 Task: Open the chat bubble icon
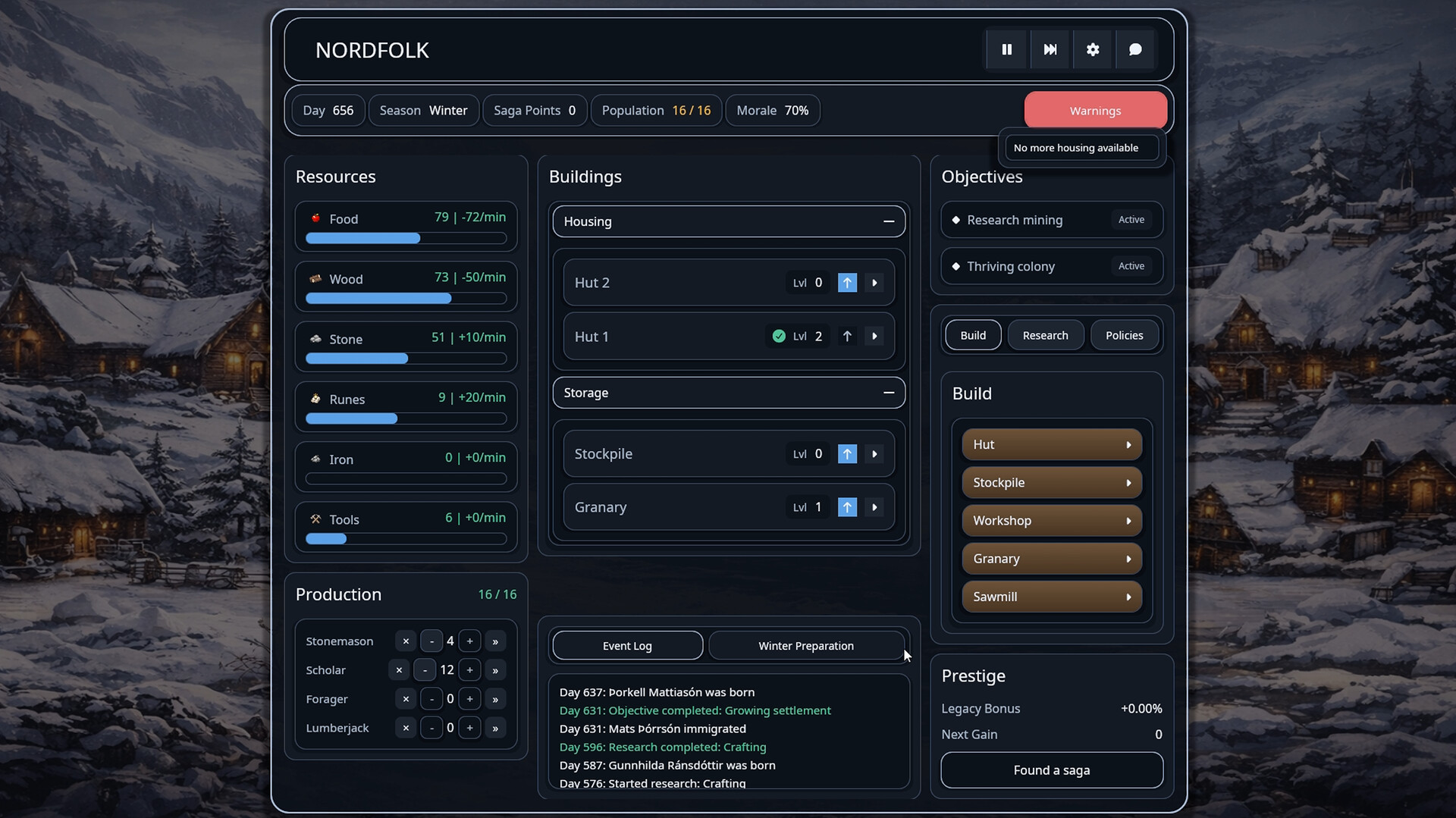click(1134, 49)
